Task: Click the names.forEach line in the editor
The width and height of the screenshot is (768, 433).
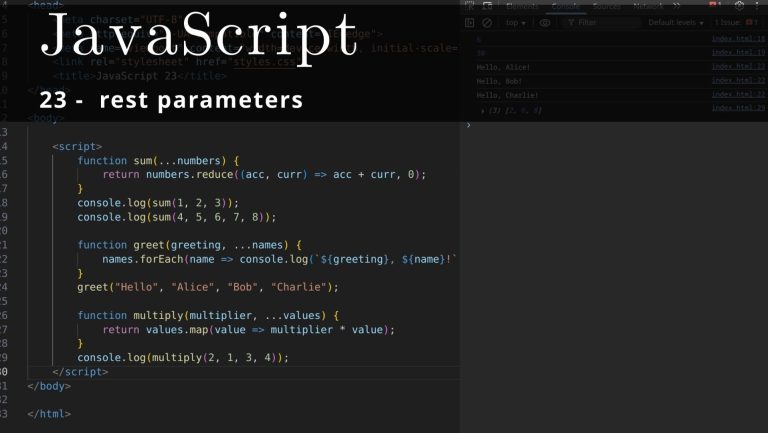Action: (x=280, y=259)
